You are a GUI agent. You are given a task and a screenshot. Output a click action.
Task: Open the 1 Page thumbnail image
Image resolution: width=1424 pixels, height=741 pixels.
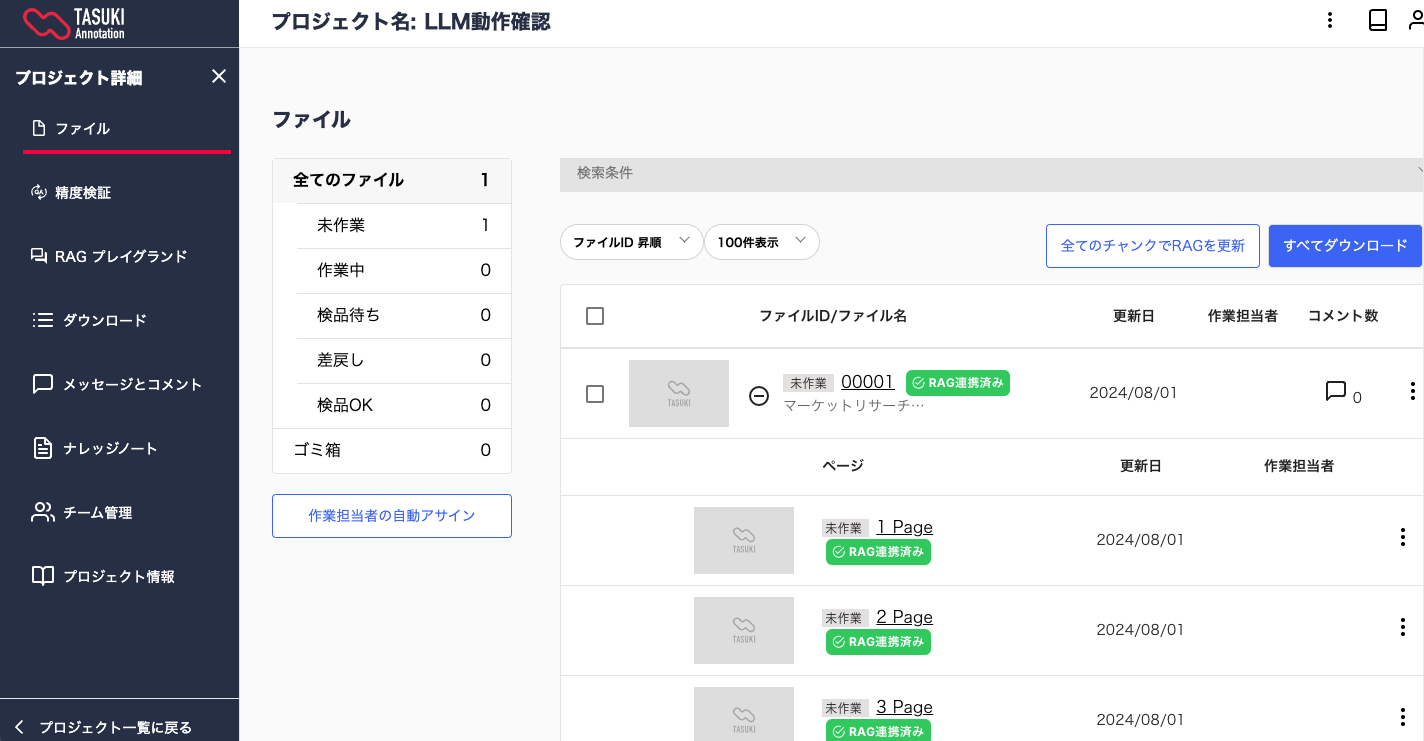pyautogui.click(x=743, y=540)
